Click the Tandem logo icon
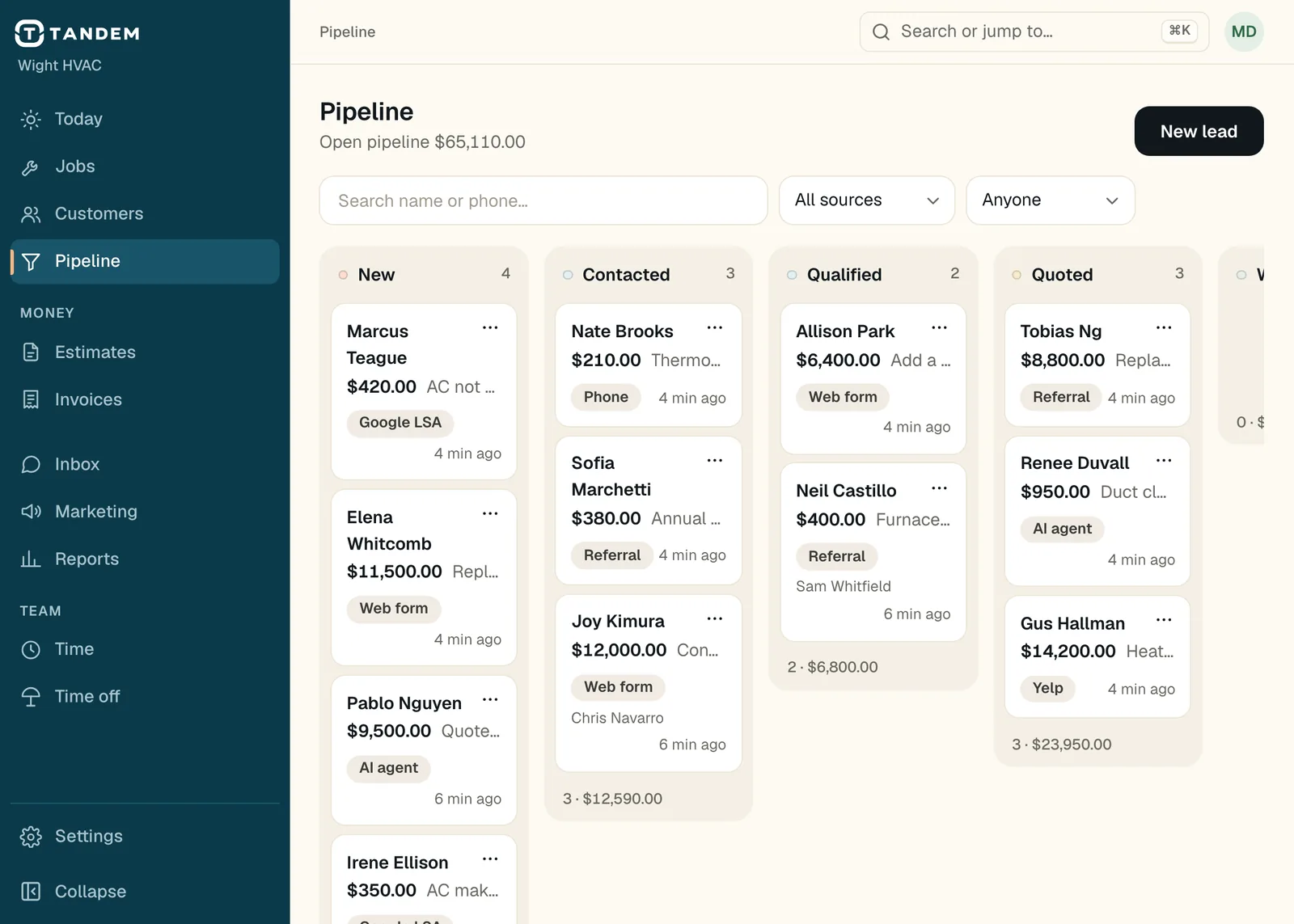The image size is (1294, 924). [x=29, y=33]
